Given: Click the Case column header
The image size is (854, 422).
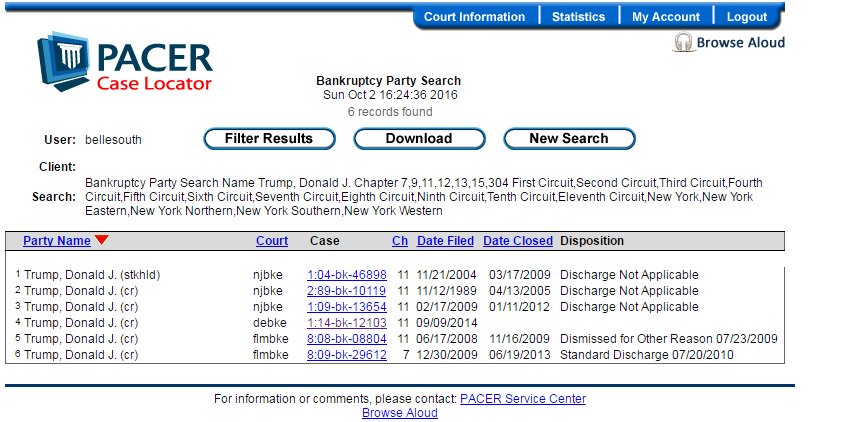Looking at the screenshot, I should click(x=325, y=241).
